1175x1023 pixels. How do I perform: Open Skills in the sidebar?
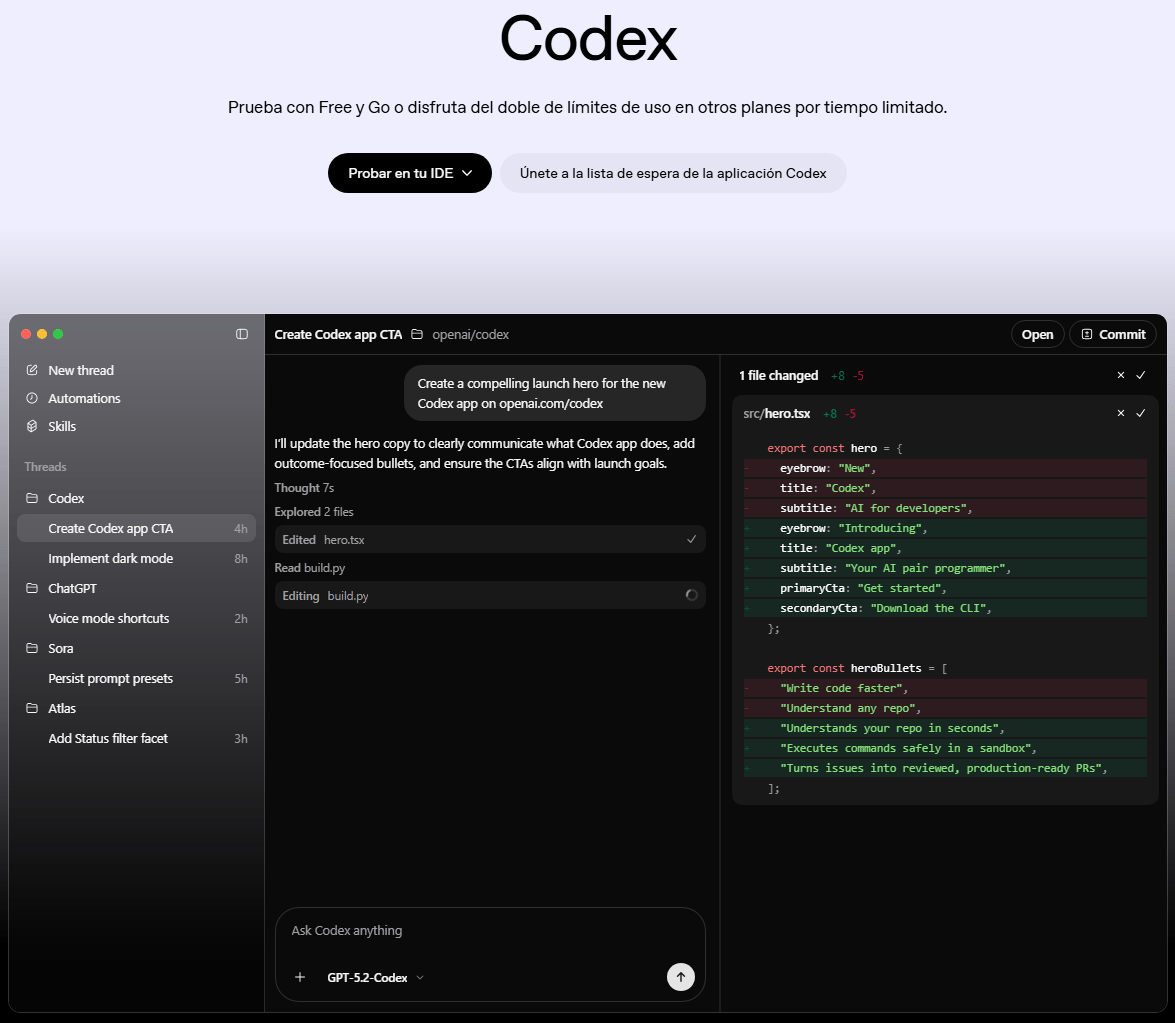(x=62, y=426)
